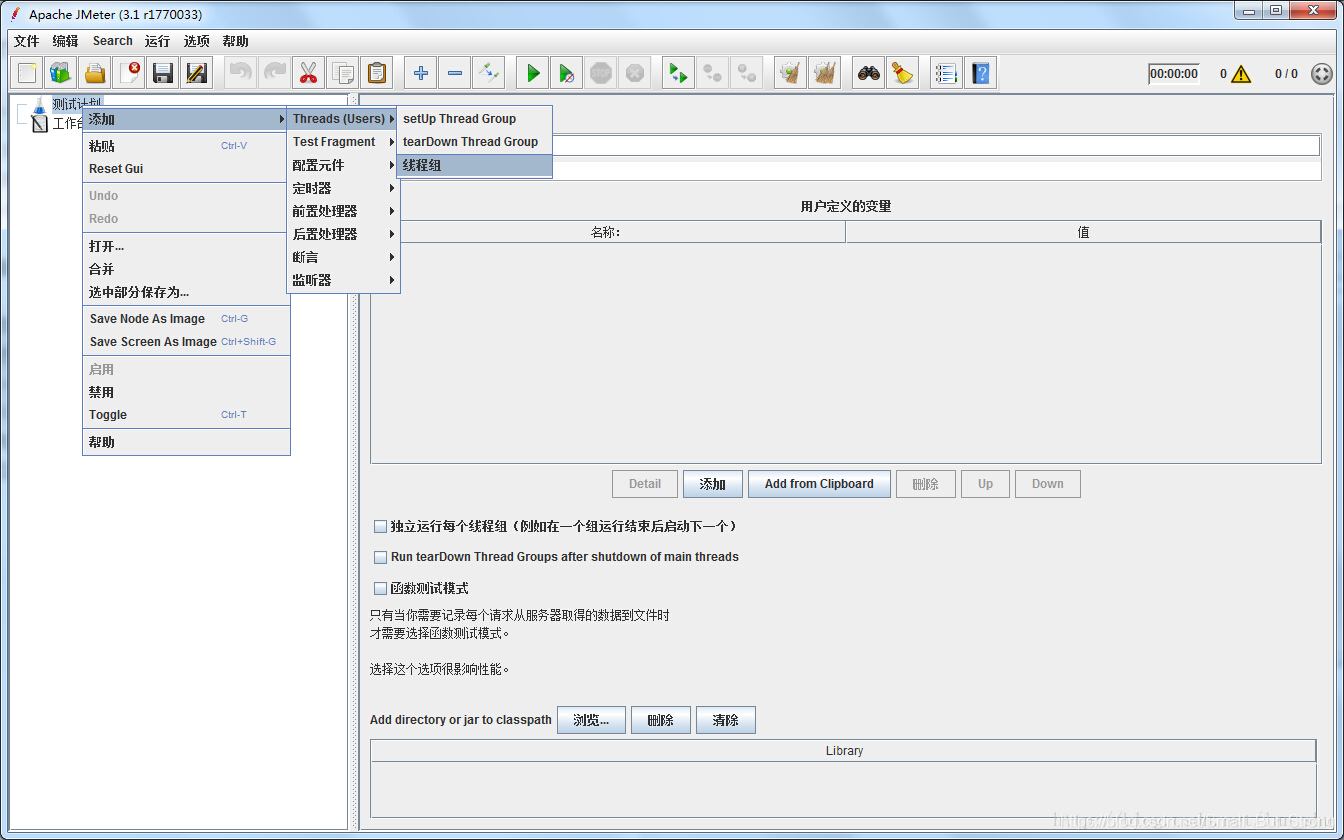Screen dimensions: 1344x840
Task: Click the New test plan icon
Action: click(x=27, y=73)
